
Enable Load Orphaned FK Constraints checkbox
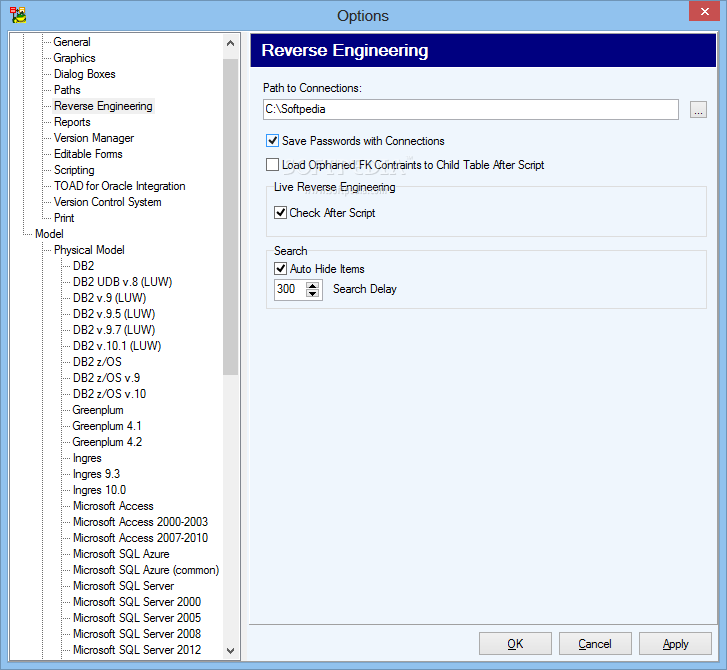pyautogui.click(x=272, y=165)
